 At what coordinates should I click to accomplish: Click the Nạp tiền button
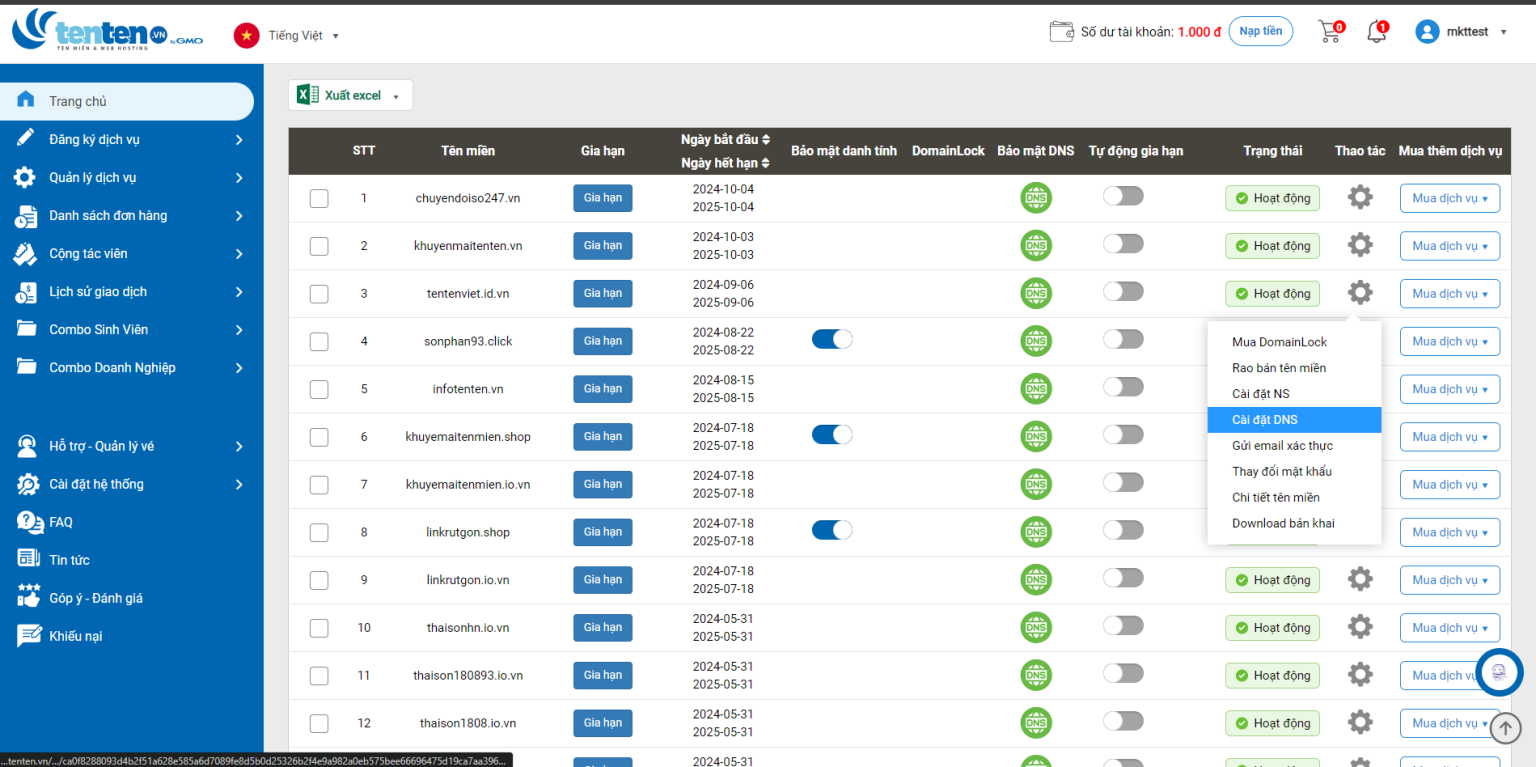pos(1260,31)
